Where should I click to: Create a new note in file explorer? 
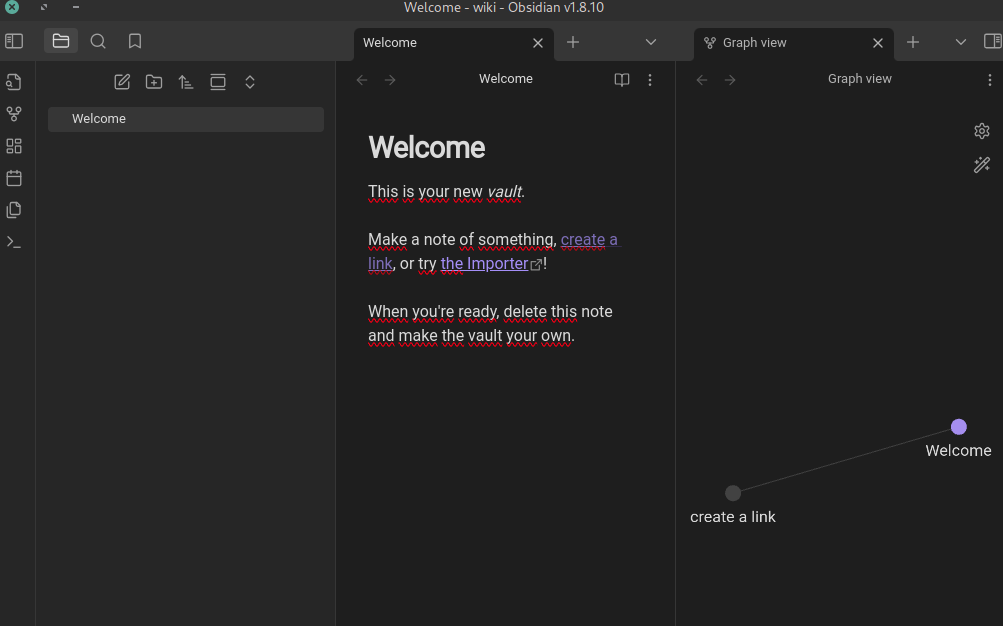point(122,82)
